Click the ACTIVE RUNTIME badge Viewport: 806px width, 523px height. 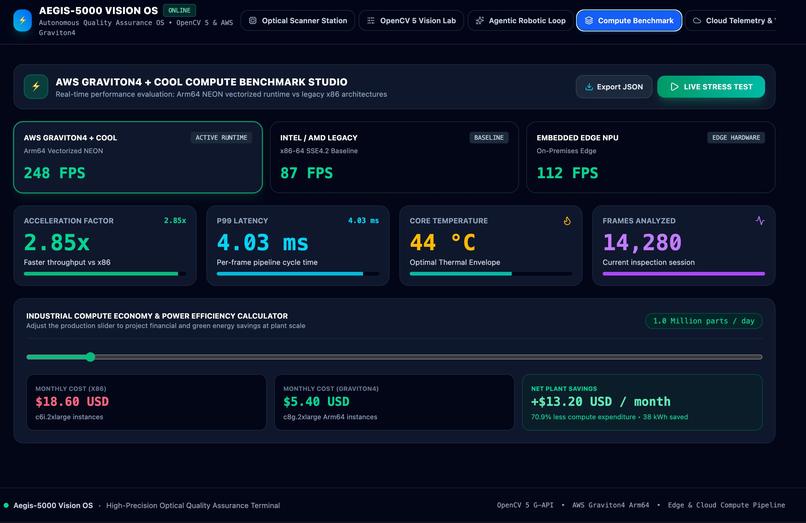pos(221,138)
